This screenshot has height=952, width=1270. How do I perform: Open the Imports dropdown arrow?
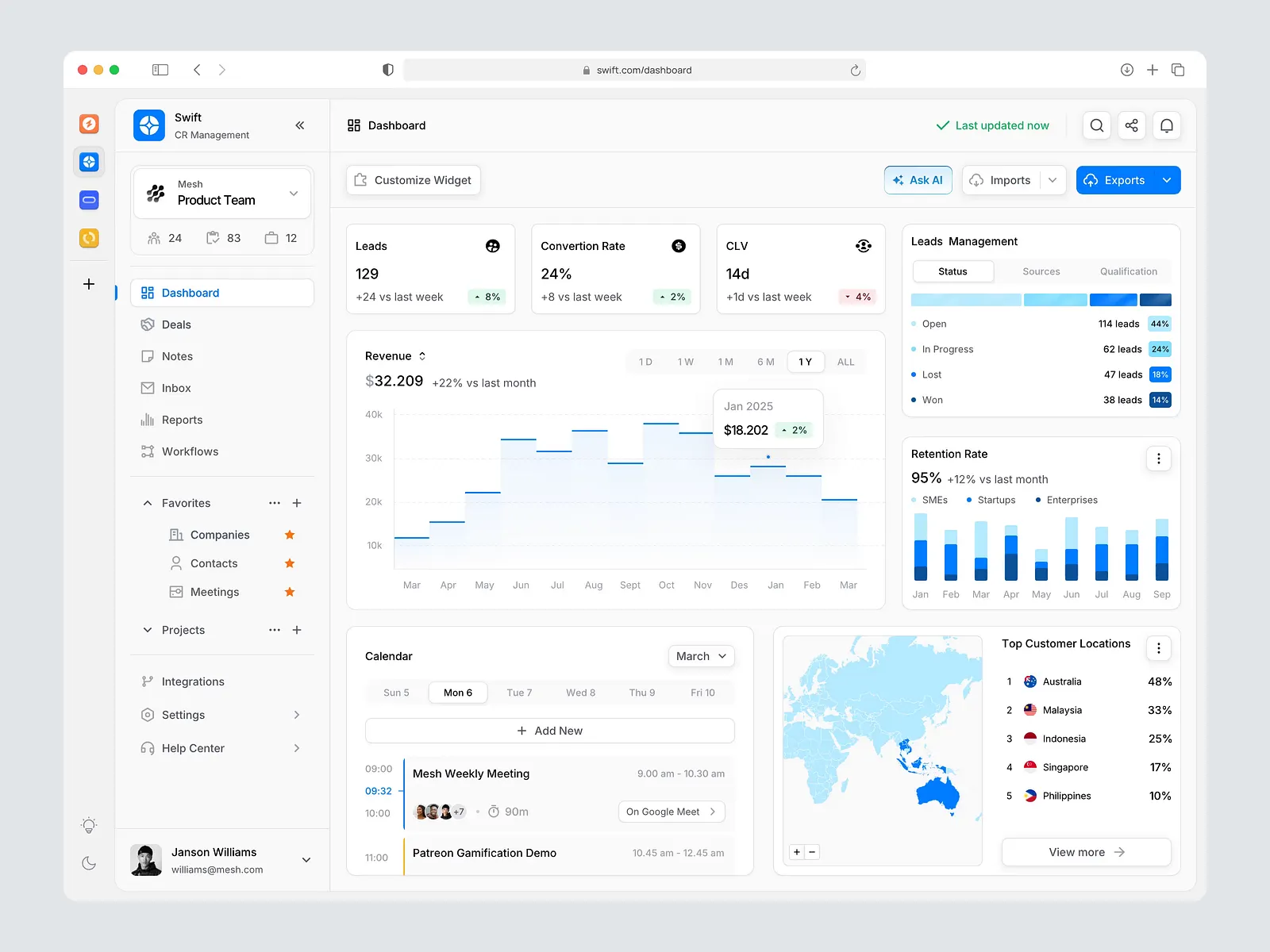point(1053,180)
